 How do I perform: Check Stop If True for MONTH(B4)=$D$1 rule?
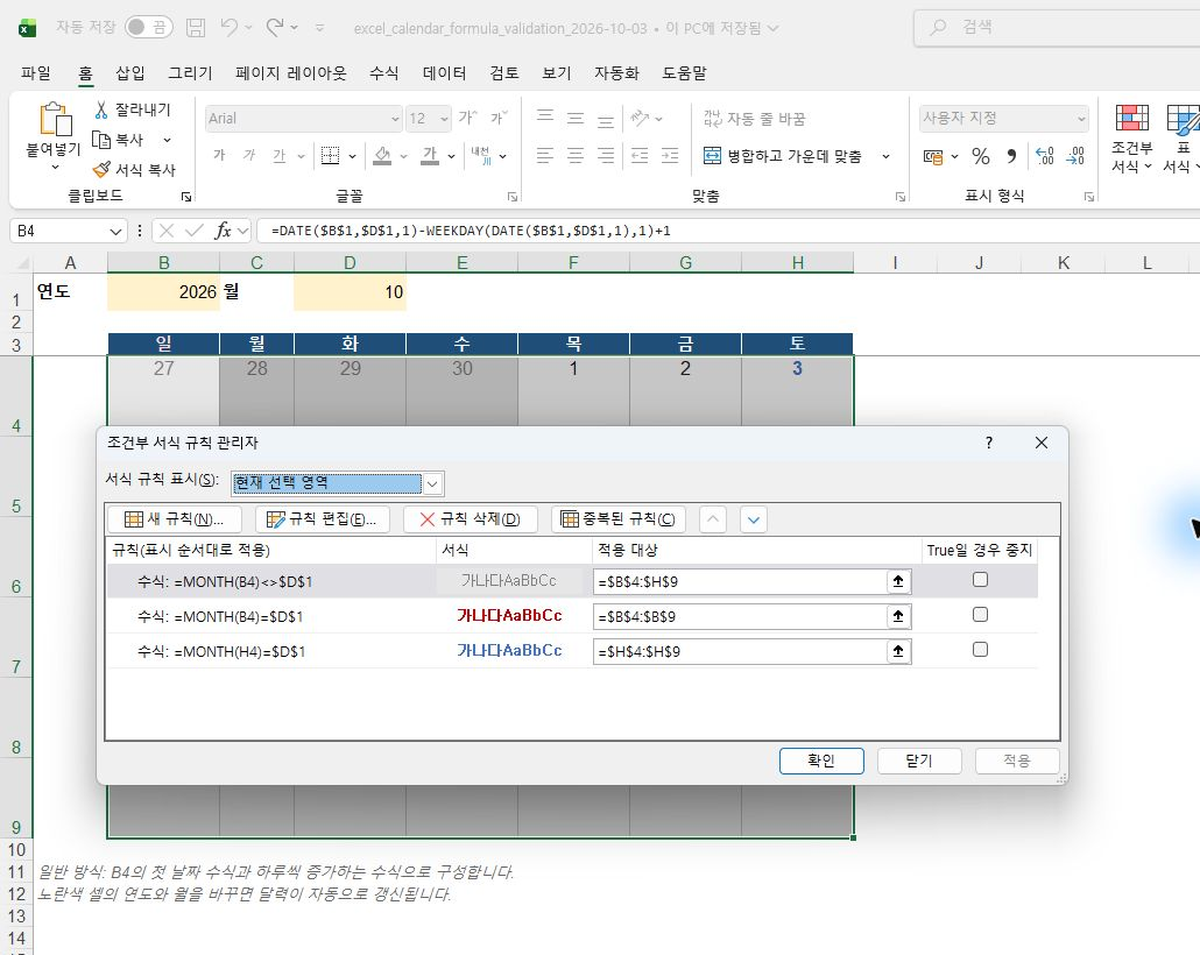click(980, 615)
